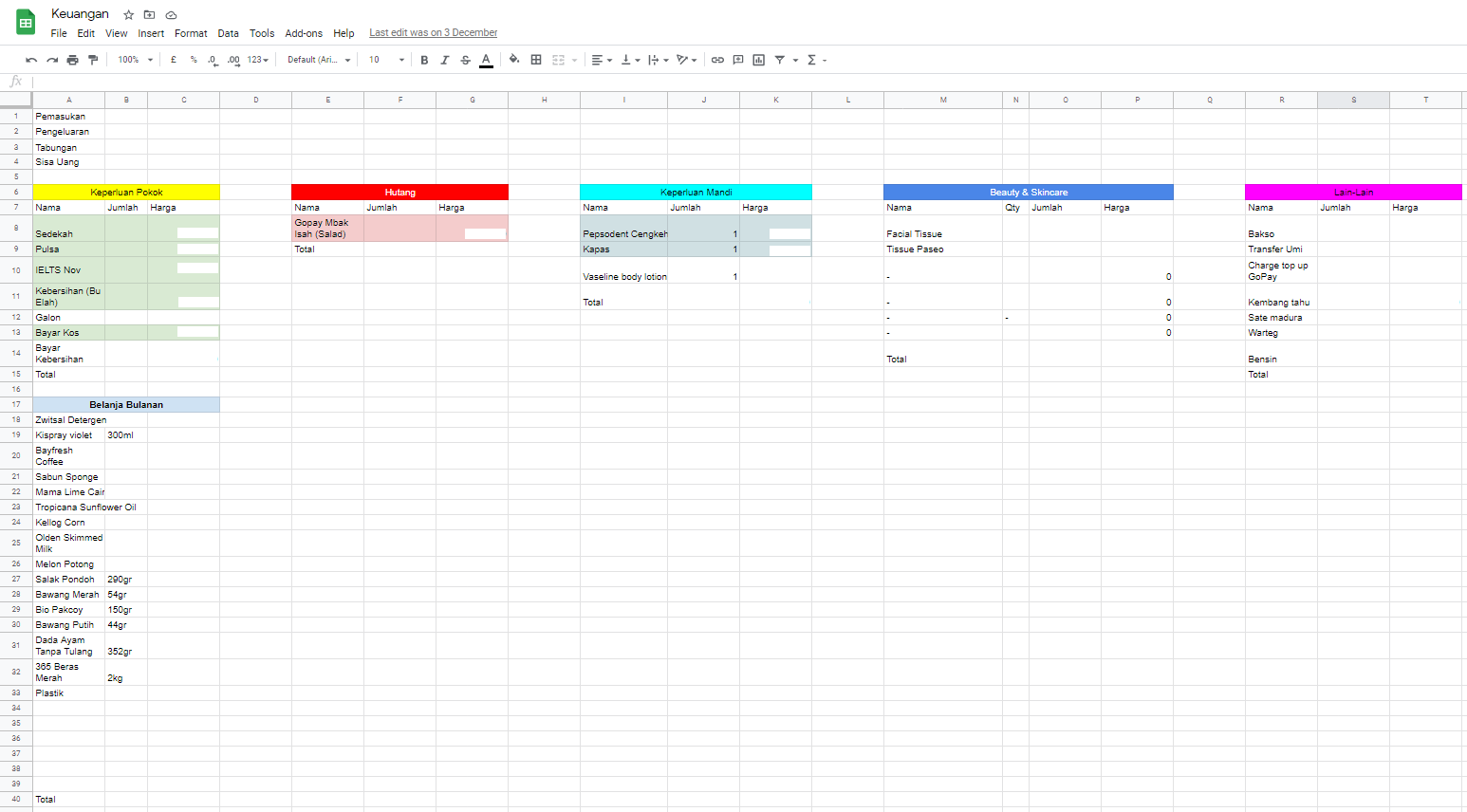Toggle italic formatting
Viewport: 1467px width, 812px height.
(444, 60)
